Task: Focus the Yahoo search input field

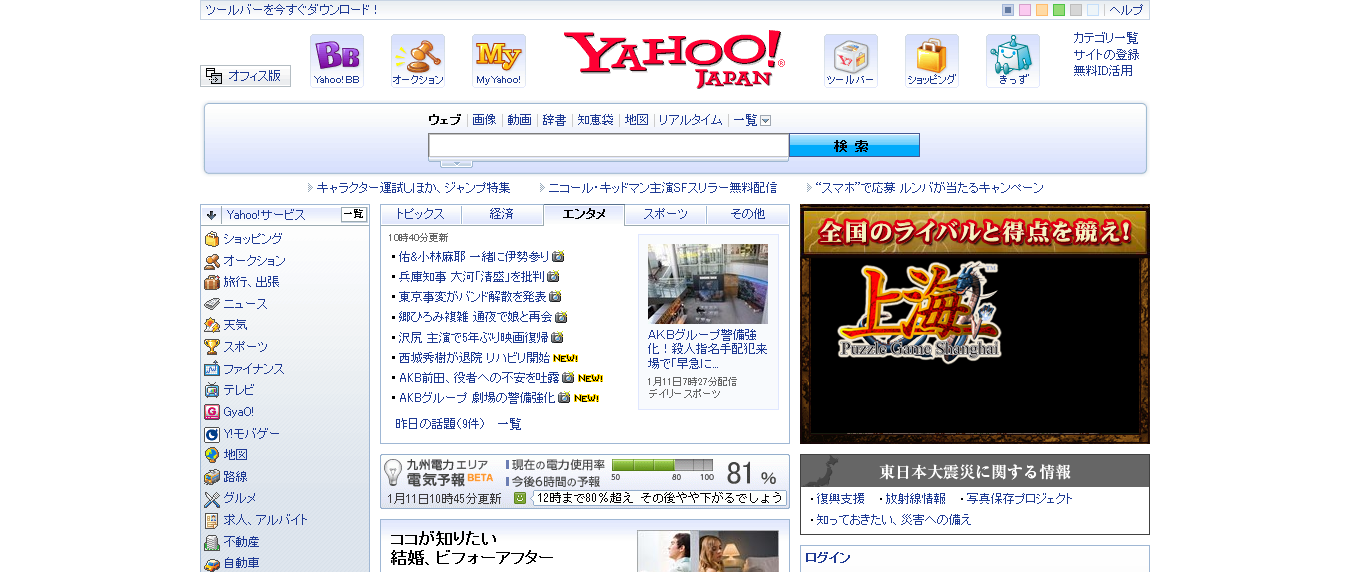Action: (609, 146)
